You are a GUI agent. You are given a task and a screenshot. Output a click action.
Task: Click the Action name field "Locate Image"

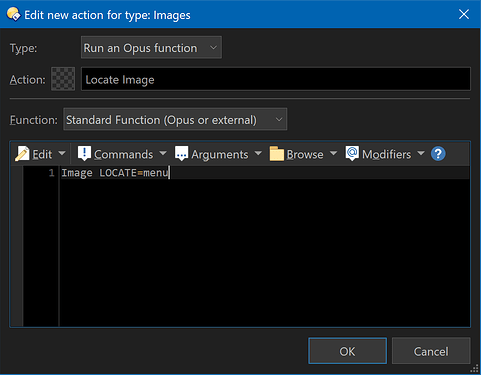(x=276, y=79)
